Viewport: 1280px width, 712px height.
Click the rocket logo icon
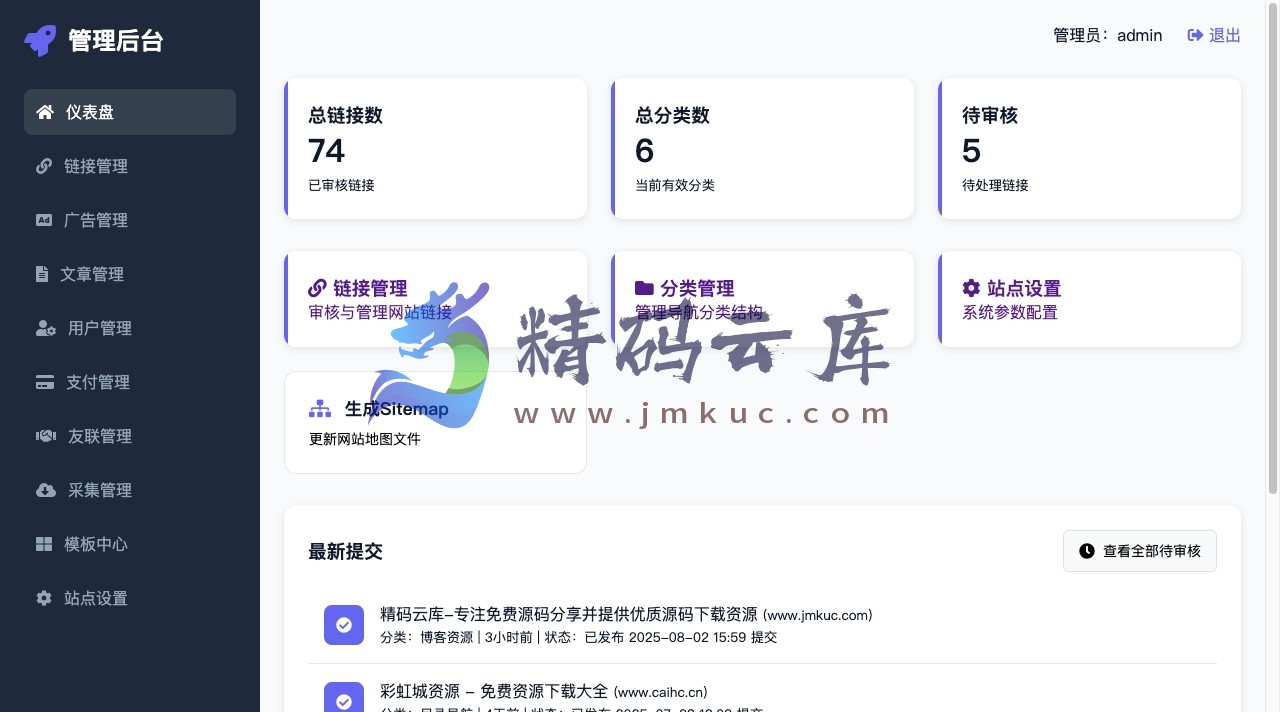tap(40, 40)
